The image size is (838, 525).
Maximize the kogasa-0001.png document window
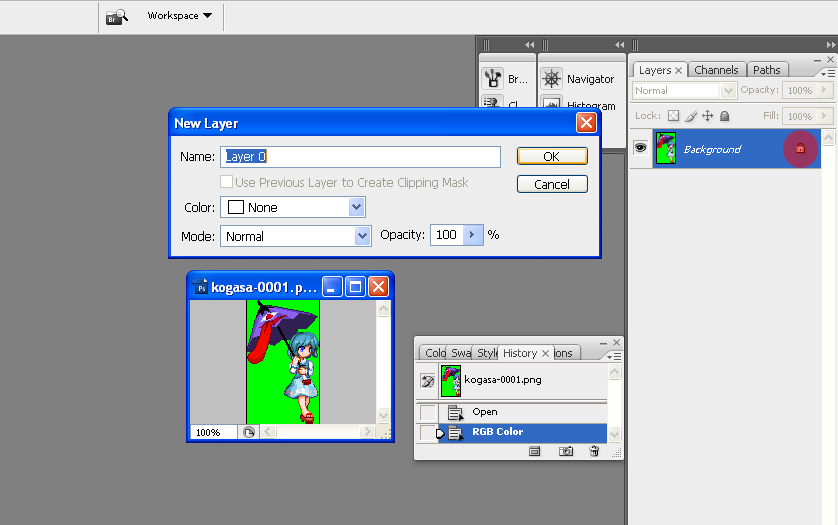355,287
